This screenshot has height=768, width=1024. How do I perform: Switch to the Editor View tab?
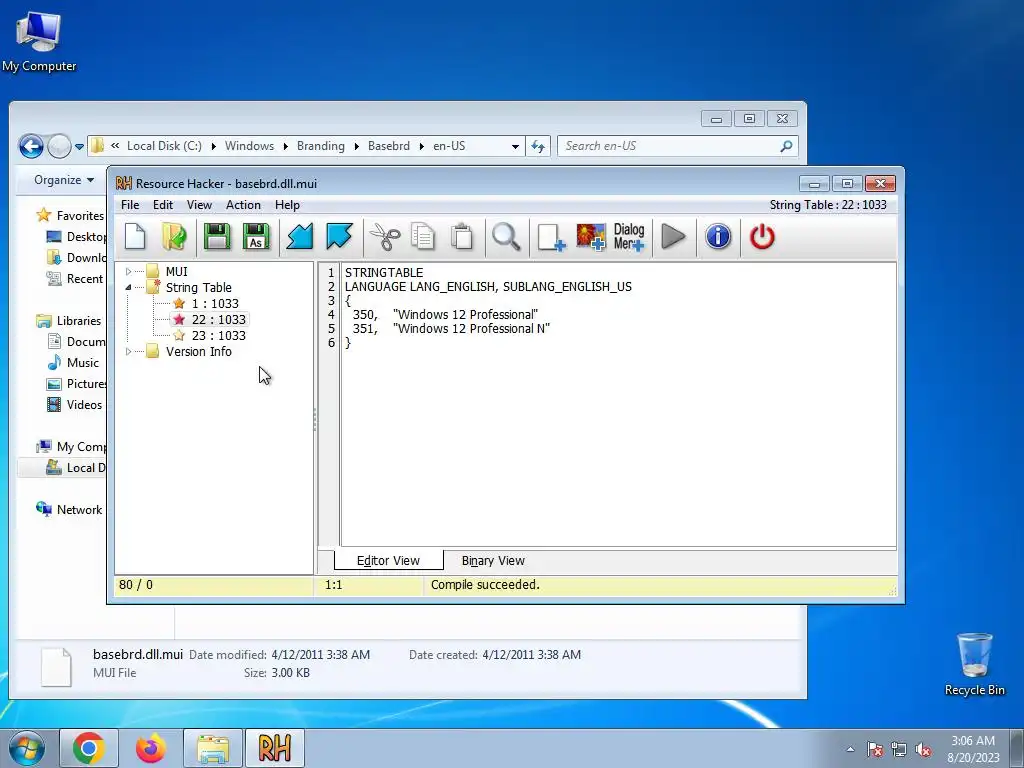[x=388, y=560]
